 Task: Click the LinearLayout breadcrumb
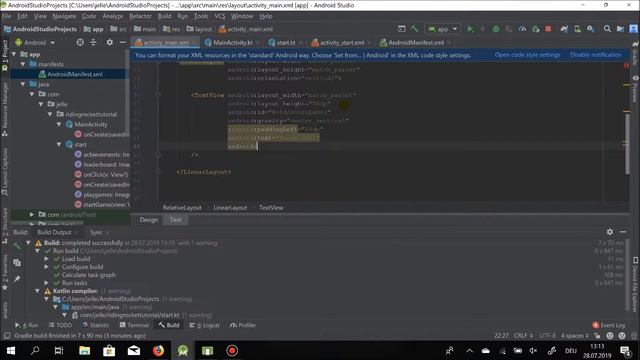point(230,208)
